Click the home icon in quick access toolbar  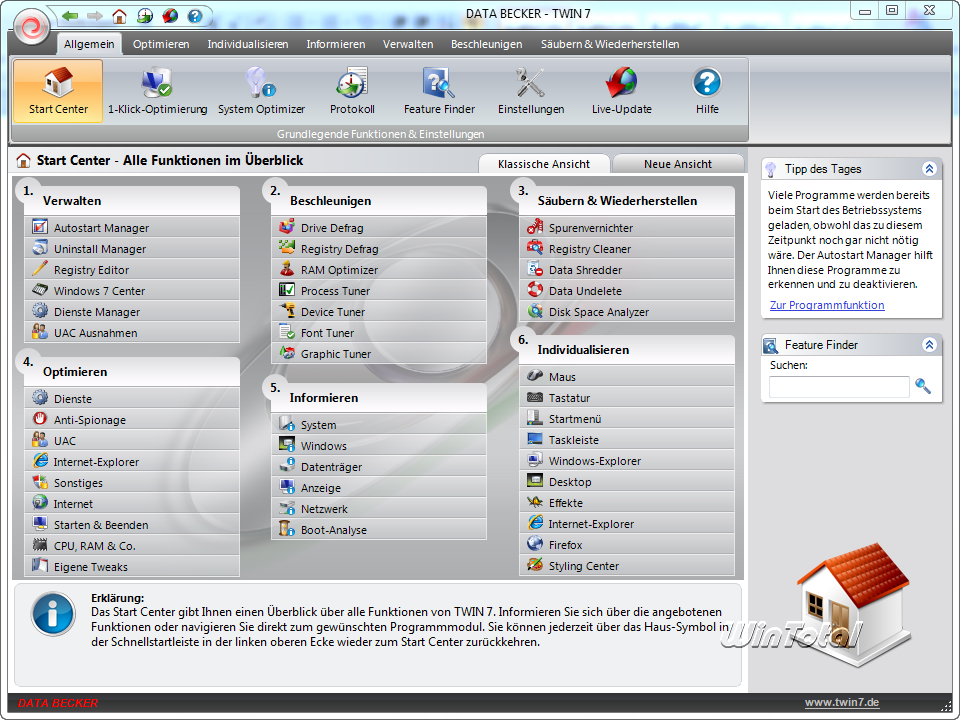(119, 16)
